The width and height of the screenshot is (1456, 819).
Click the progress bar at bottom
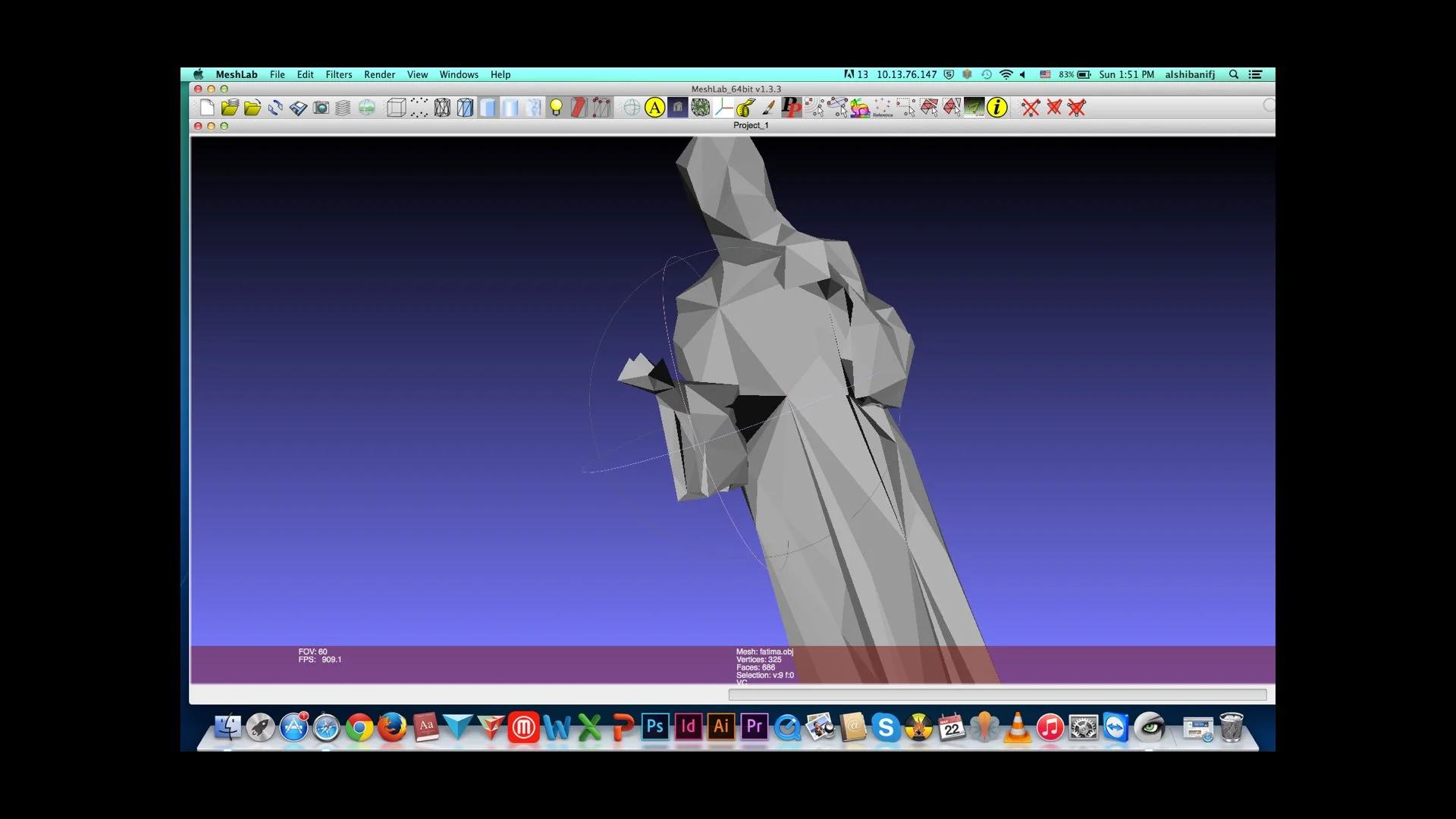(x=997, y=695)
